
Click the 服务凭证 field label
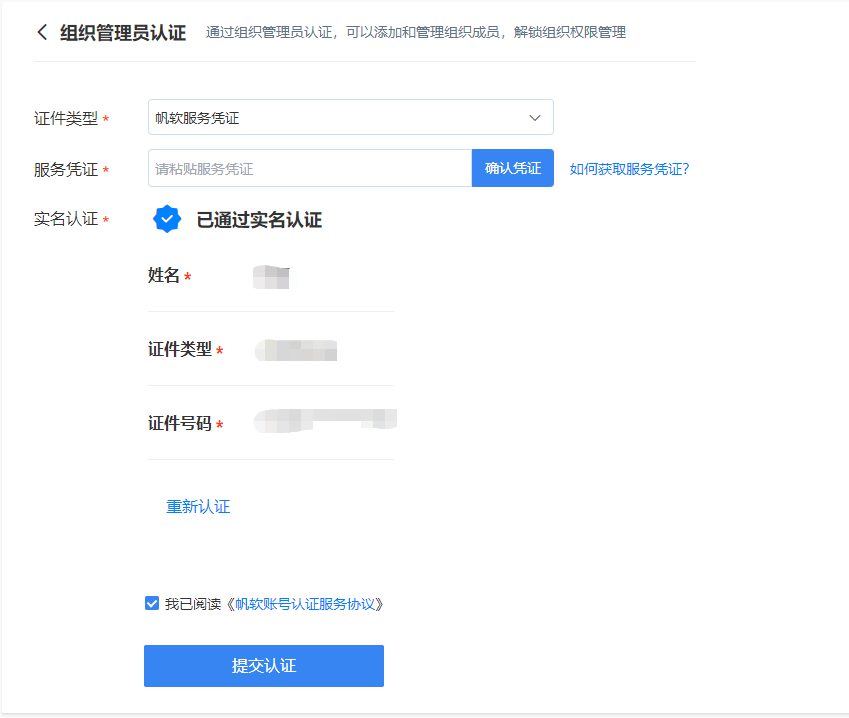(x=66, y=170)
